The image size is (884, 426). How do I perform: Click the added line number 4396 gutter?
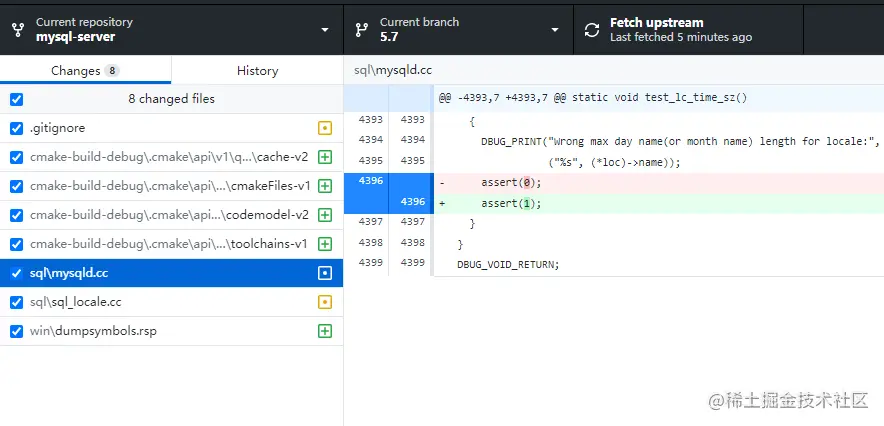(x=412, y=202)
